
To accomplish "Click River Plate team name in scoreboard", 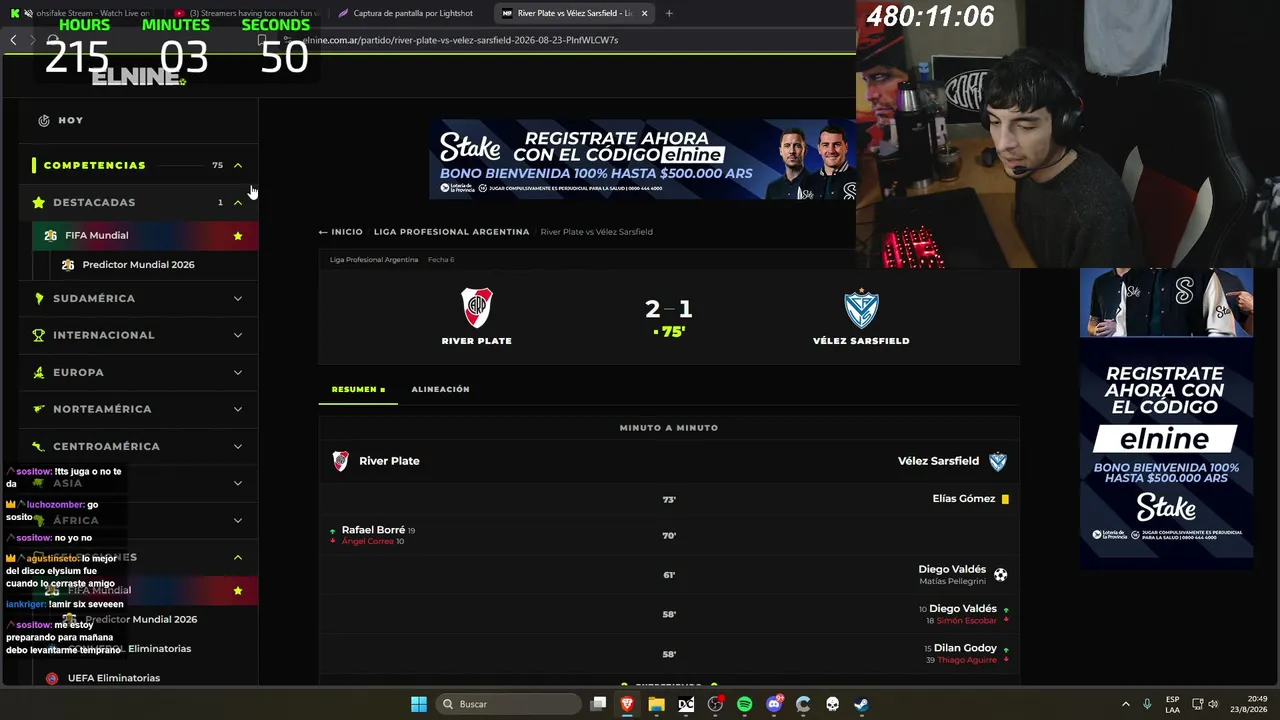I will (477, 341).
